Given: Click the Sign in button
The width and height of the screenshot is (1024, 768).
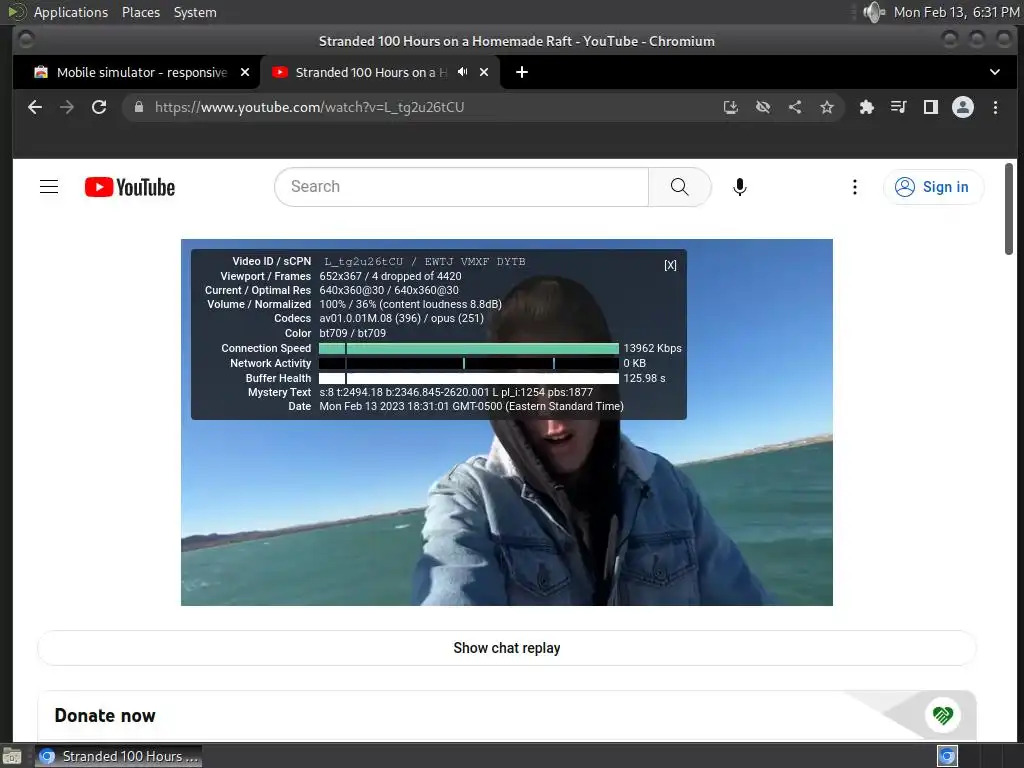Looking at the screenshot, I should click(933, 187).
